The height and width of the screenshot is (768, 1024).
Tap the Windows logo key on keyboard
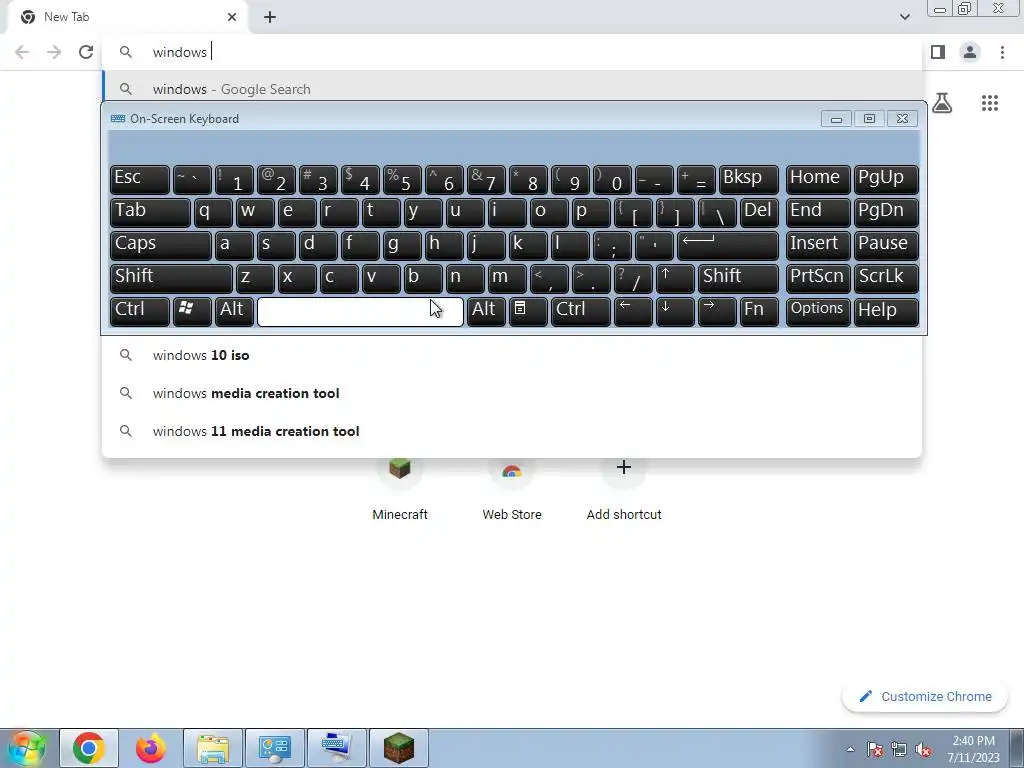[x=192, y=312]
